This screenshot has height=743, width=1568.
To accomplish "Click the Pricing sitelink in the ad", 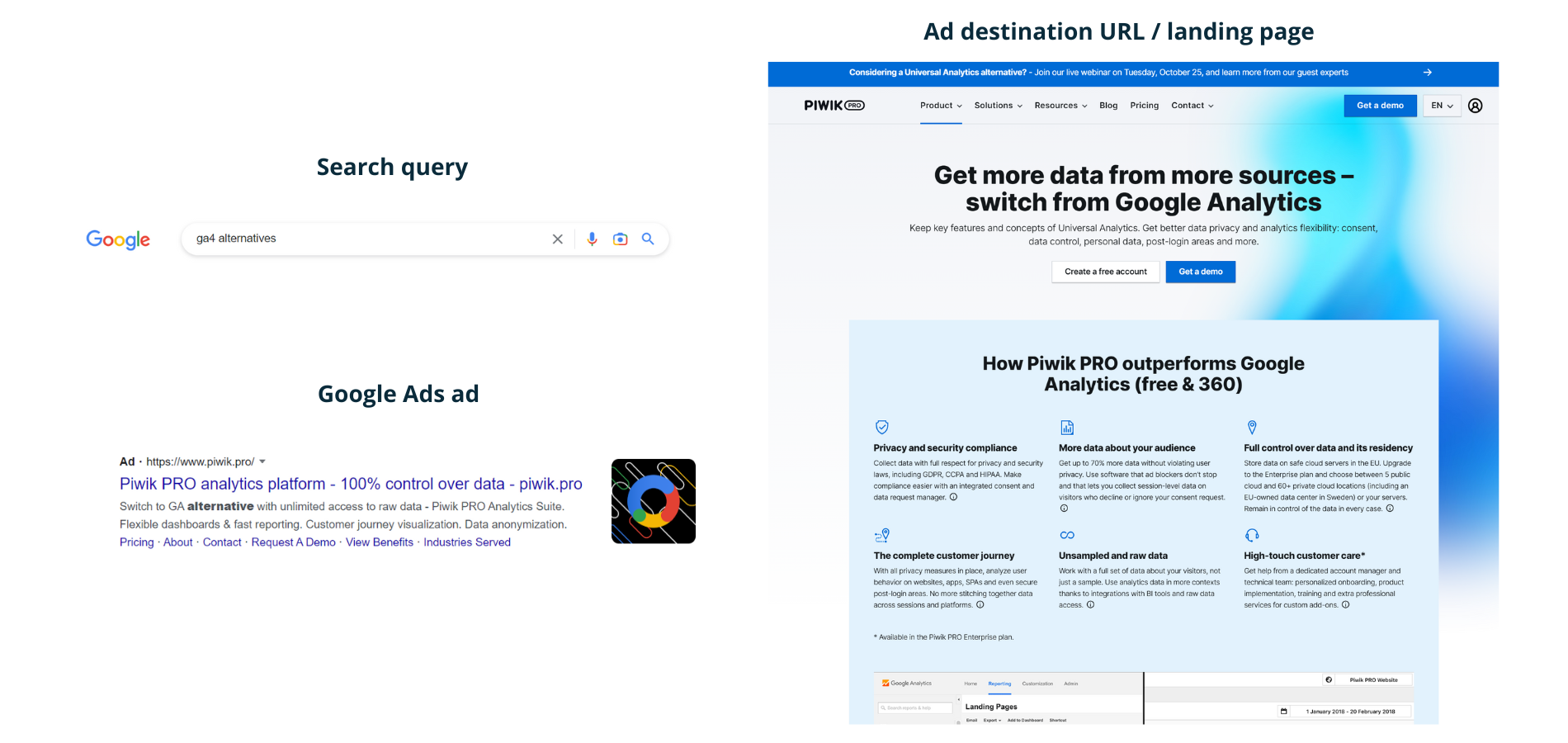I will point(137,542).
